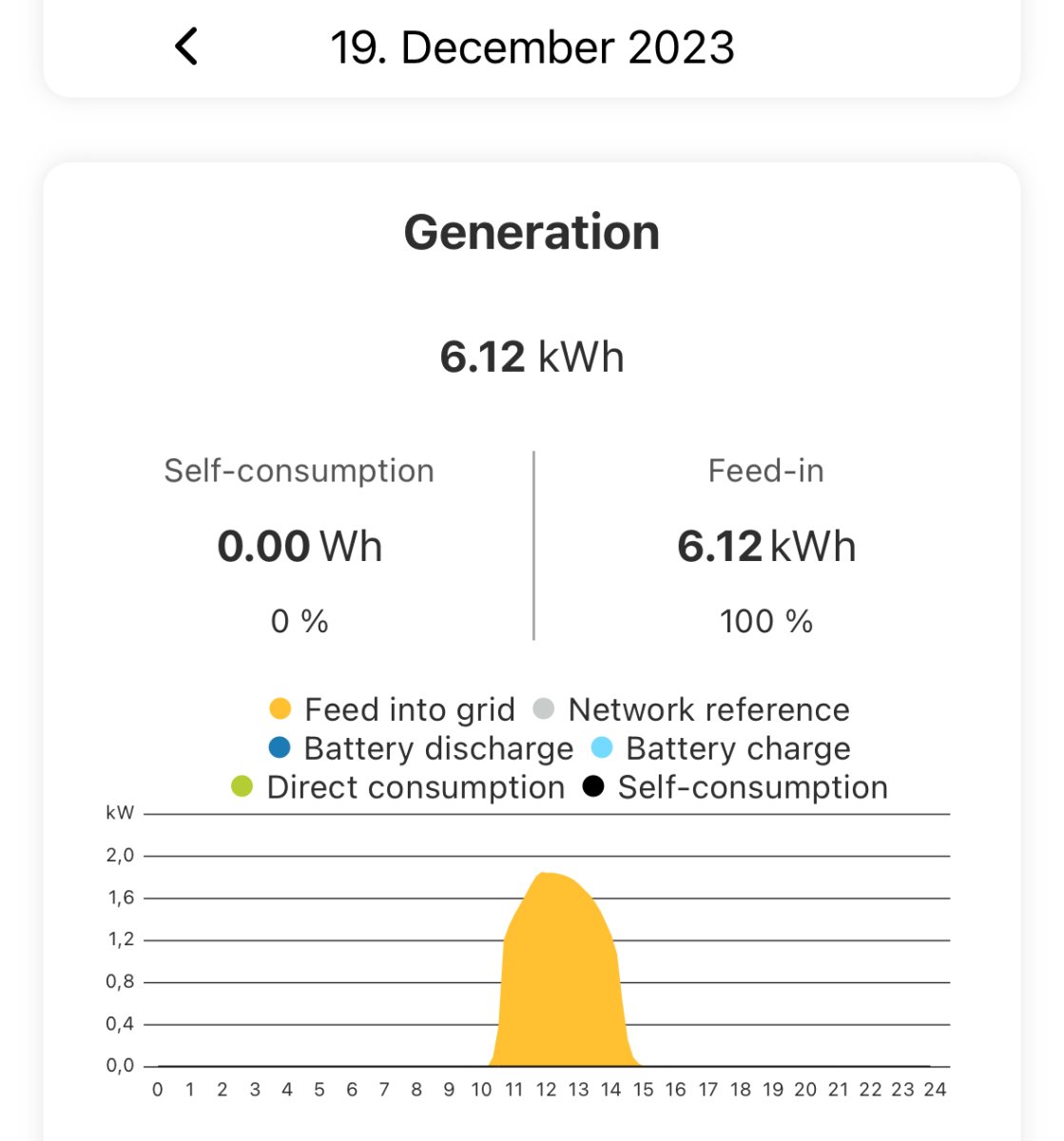Tap the 19. December 2023 date title
This screenshot has height=1141, width=1064.
532,48
